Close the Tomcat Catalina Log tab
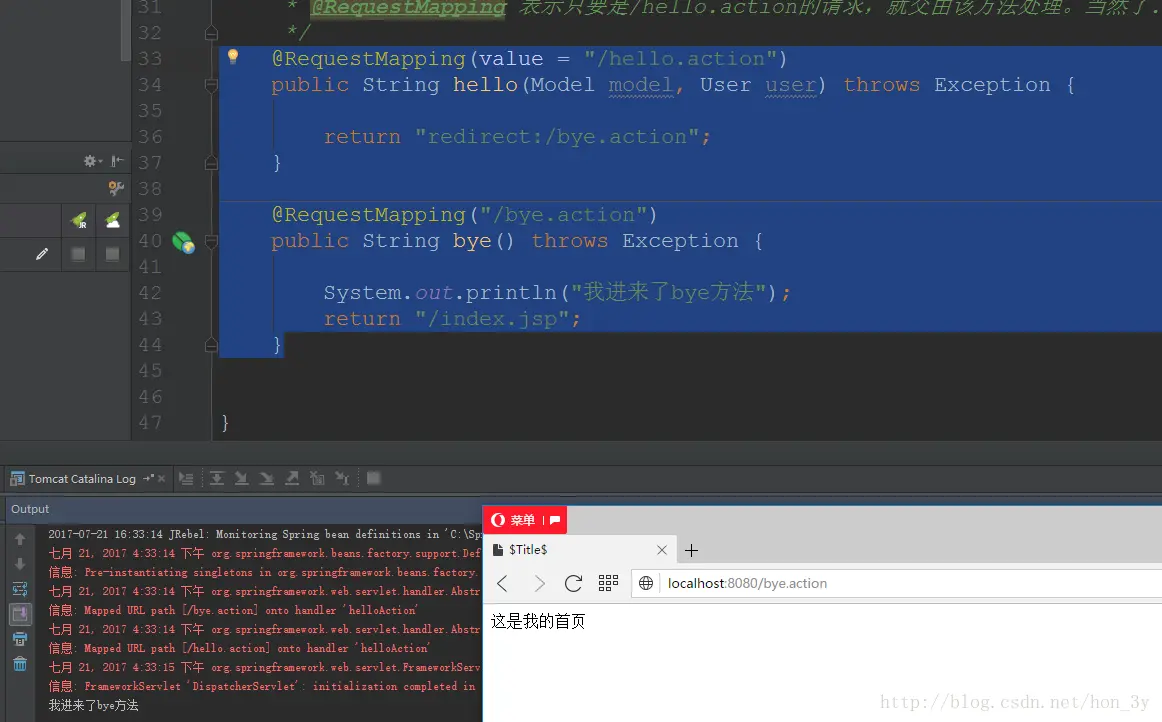The height and width of the screenshot is (722, 1162). 162,479
